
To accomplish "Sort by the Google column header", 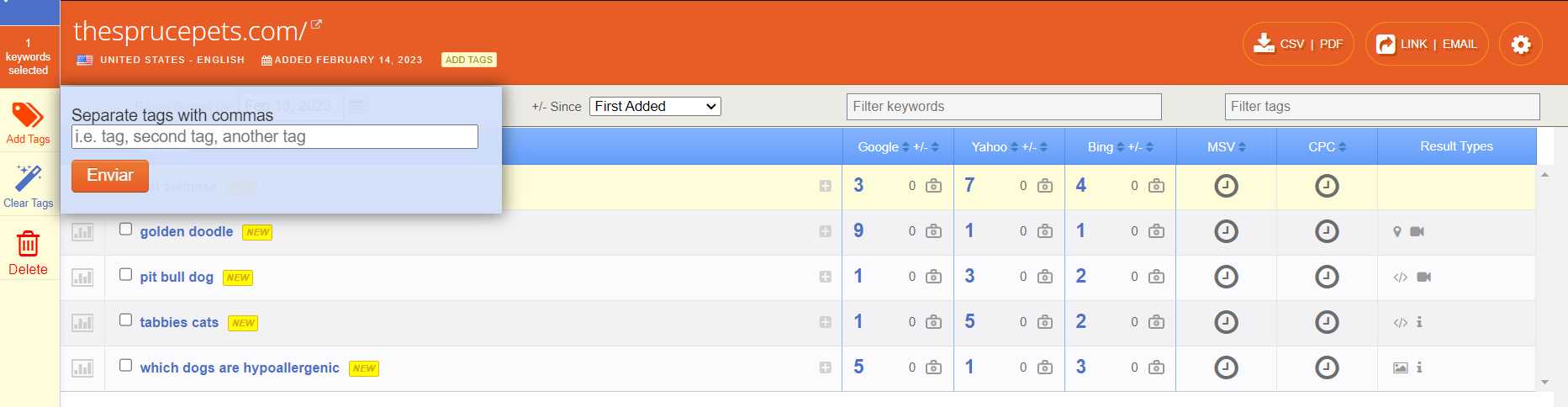I will (884, 147).
